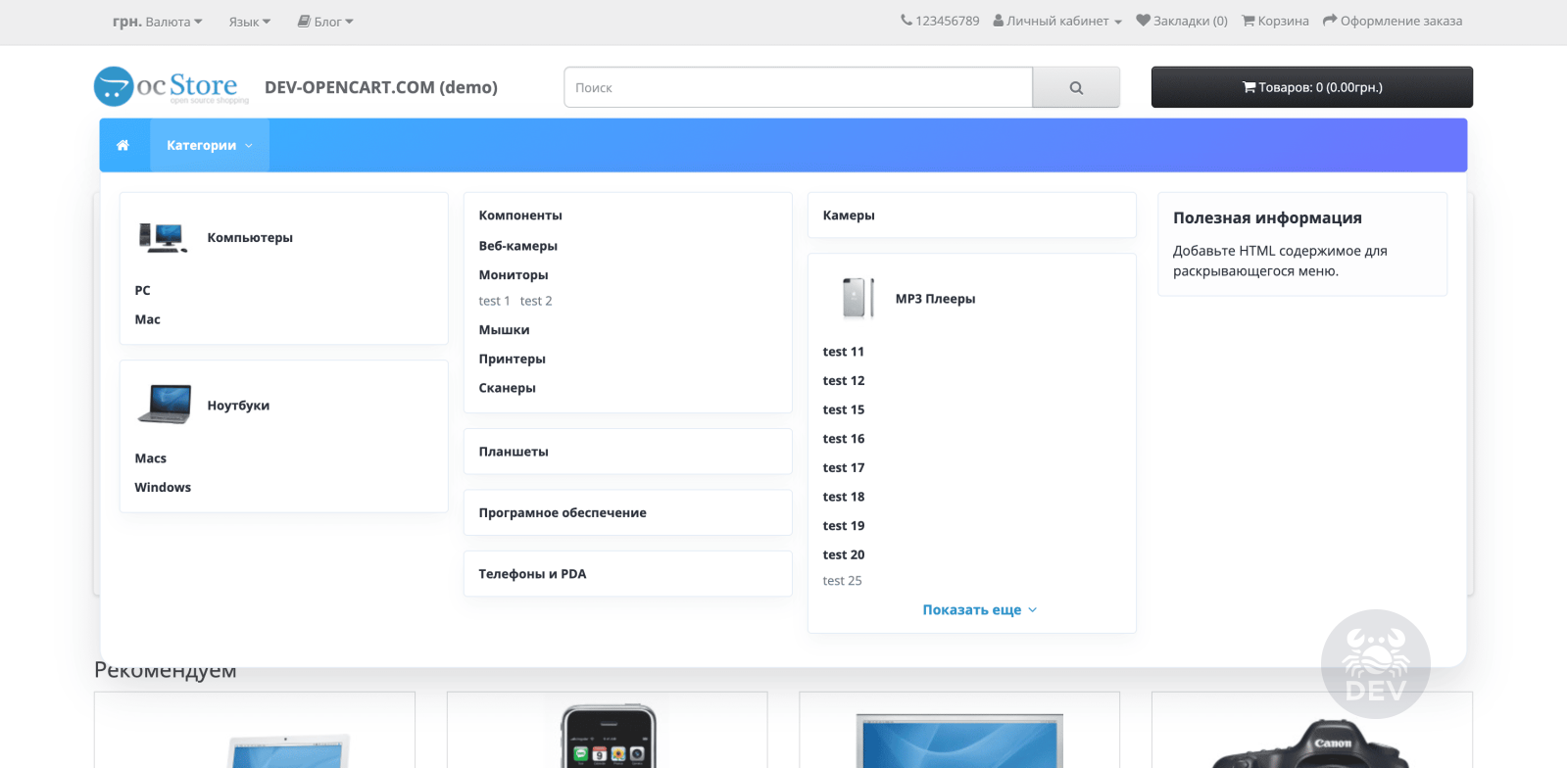The height and width of the screenshot is (768, 1568).
Task: Click the test 2 link
Action: pyautogui.click(x=536, y=301)
